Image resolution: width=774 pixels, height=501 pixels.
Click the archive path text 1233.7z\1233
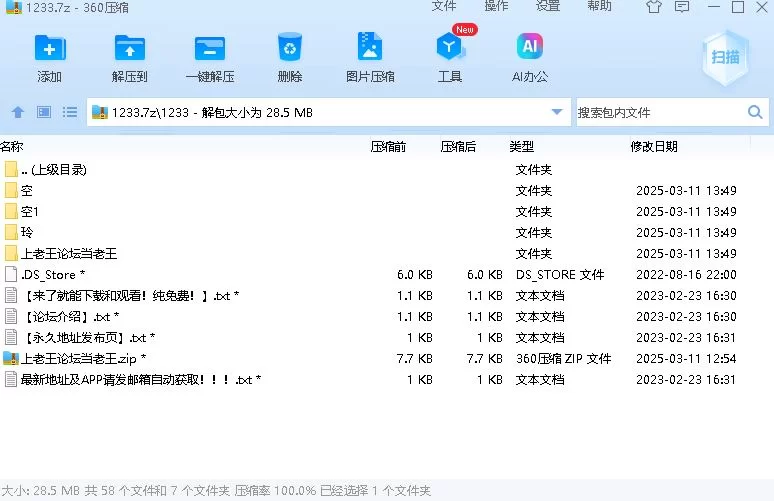[150, 113]
